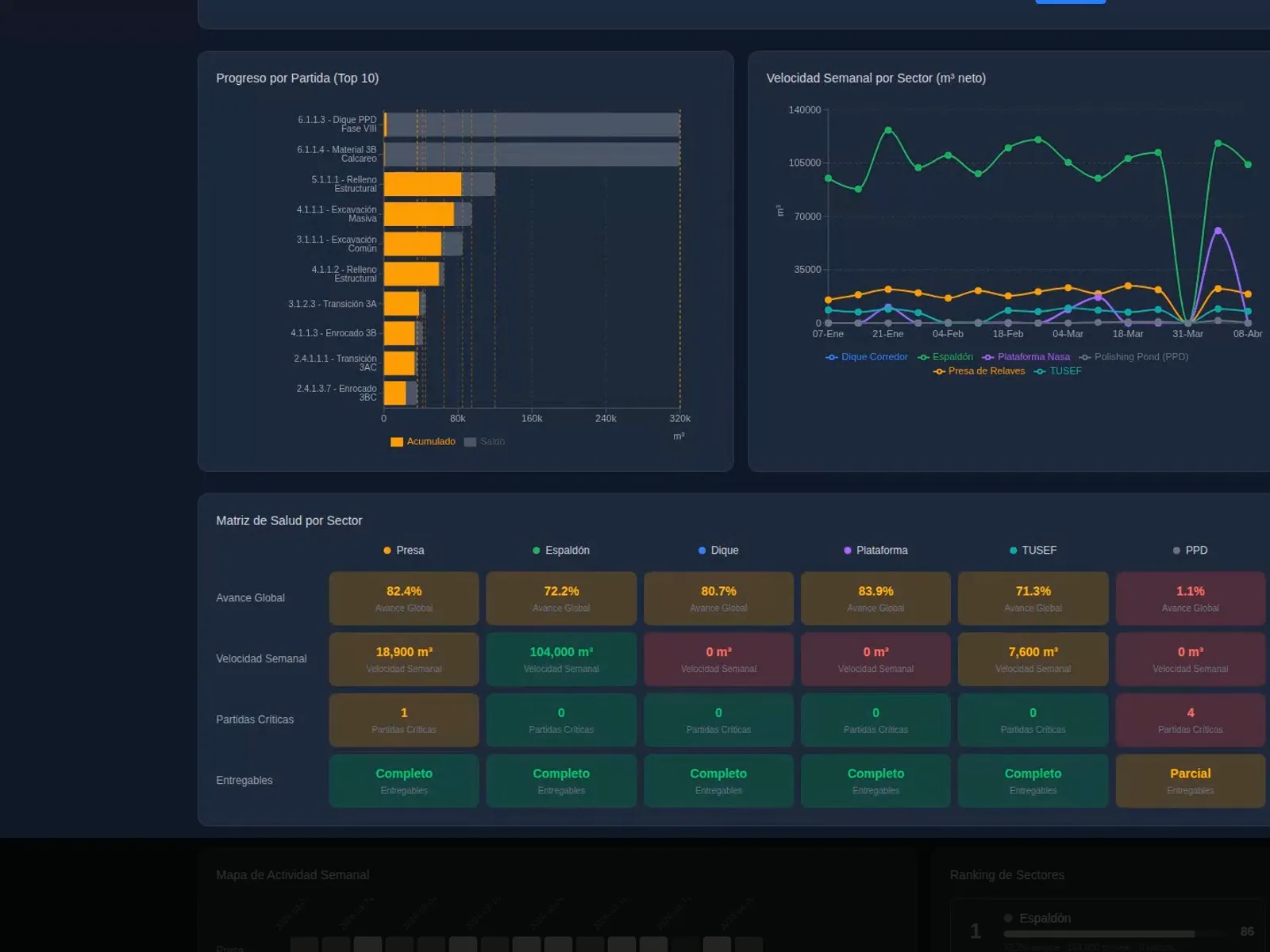
Task: Select the 18,900 m³ Velocidad Semanal card
Action: pyautogui.click(x=404, y=659)
